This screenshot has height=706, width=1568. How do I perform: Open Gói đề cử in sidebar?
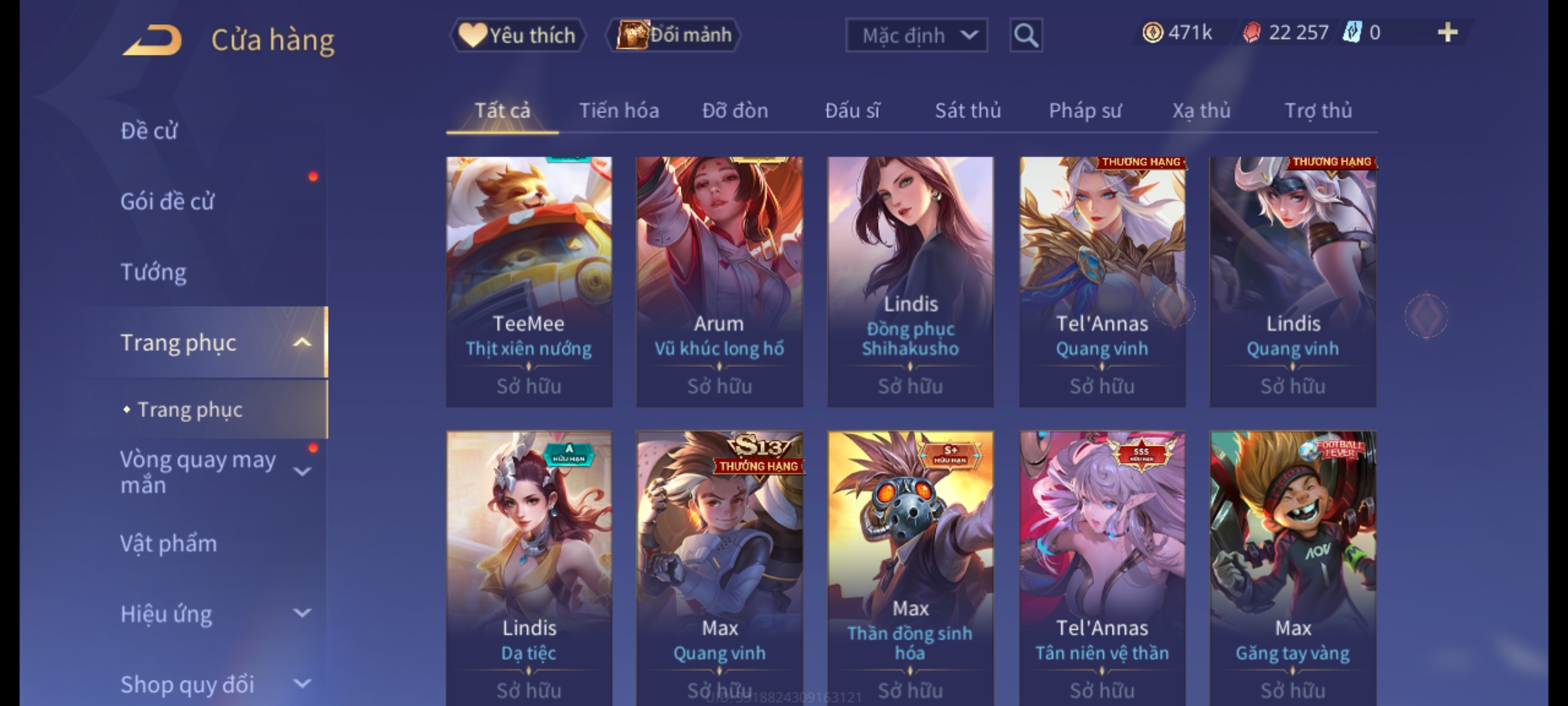click(167, 201)
